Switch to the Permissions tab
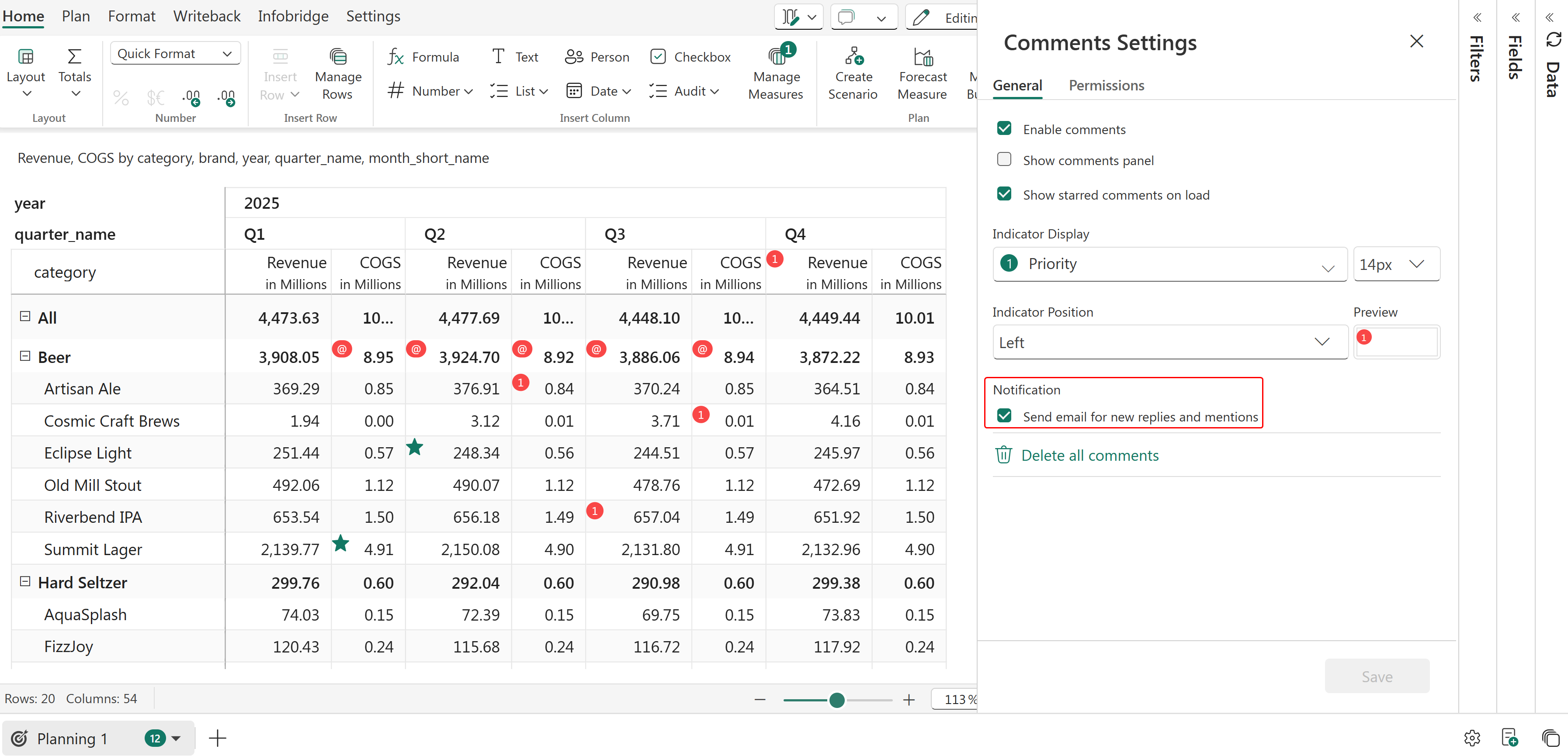The image size is (1568, 756). click(1106, 86)
